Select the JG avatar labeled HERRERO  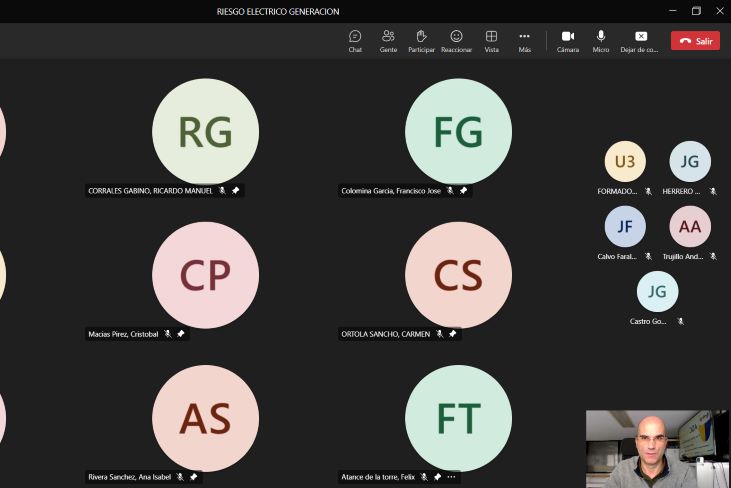tap(690, 161)
